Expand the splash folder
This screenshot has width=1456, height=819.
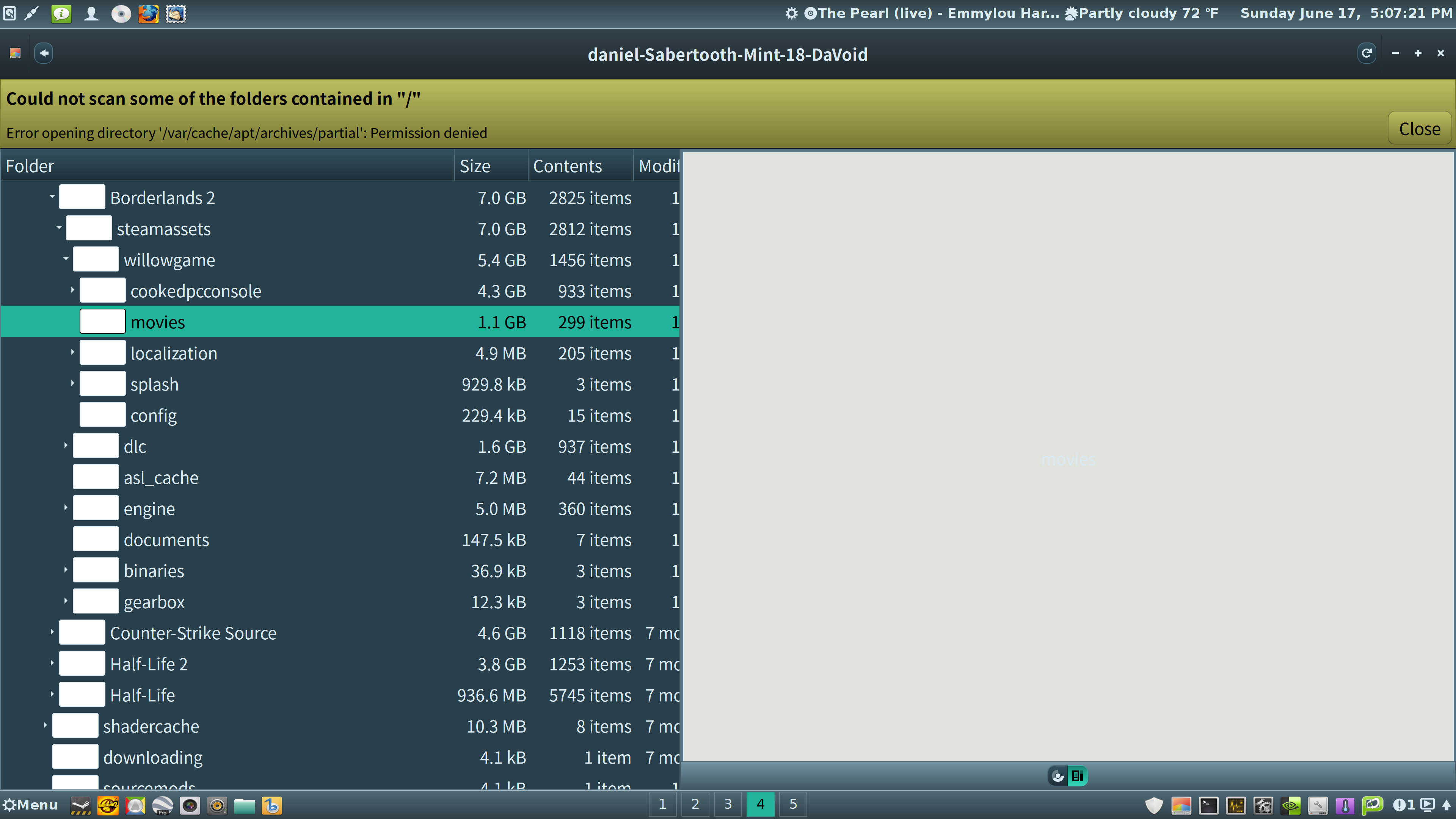[72, 384]
